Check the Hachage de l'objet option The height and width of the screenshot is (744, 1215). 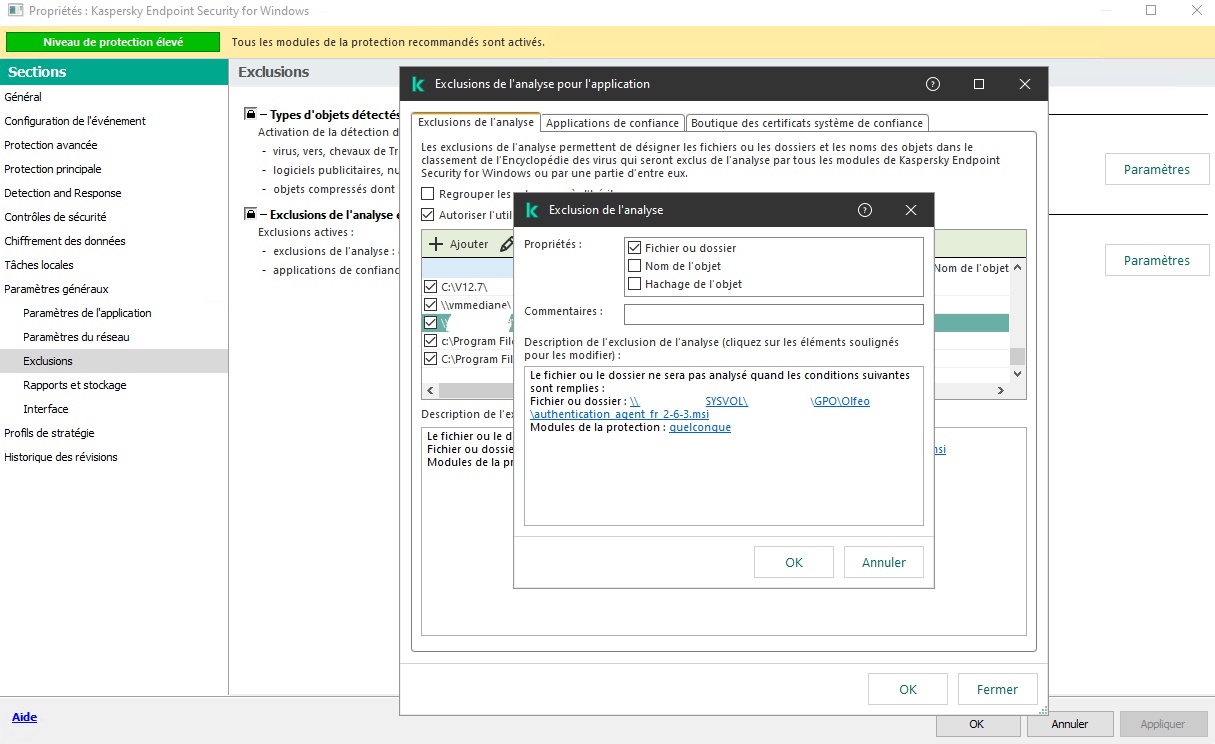point(633,284)
